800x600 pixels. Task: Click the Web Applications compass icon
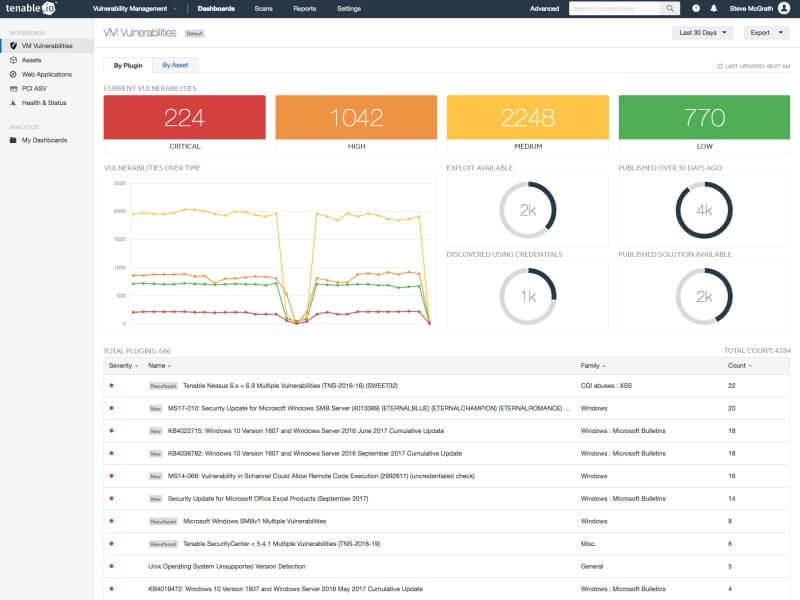click(x=12, y=74)
